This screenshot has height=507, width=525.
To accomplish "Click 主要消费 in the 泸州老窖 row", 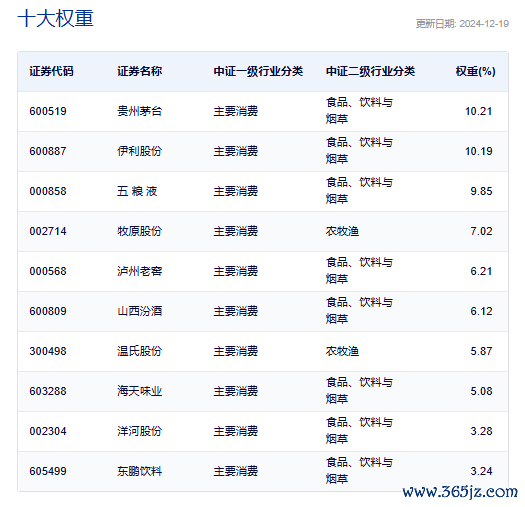I will [x=236, y=271].
